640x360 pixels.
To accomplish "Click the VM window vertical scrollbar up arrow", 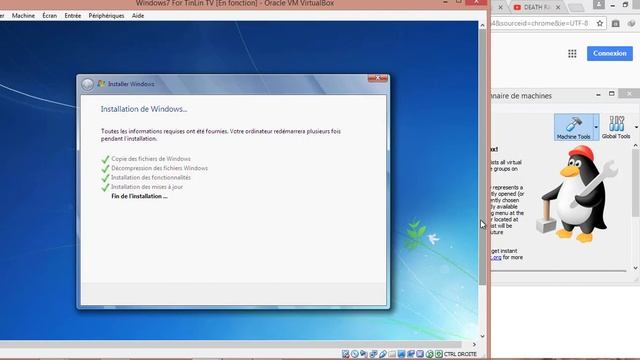I will (x=482, y=25).
